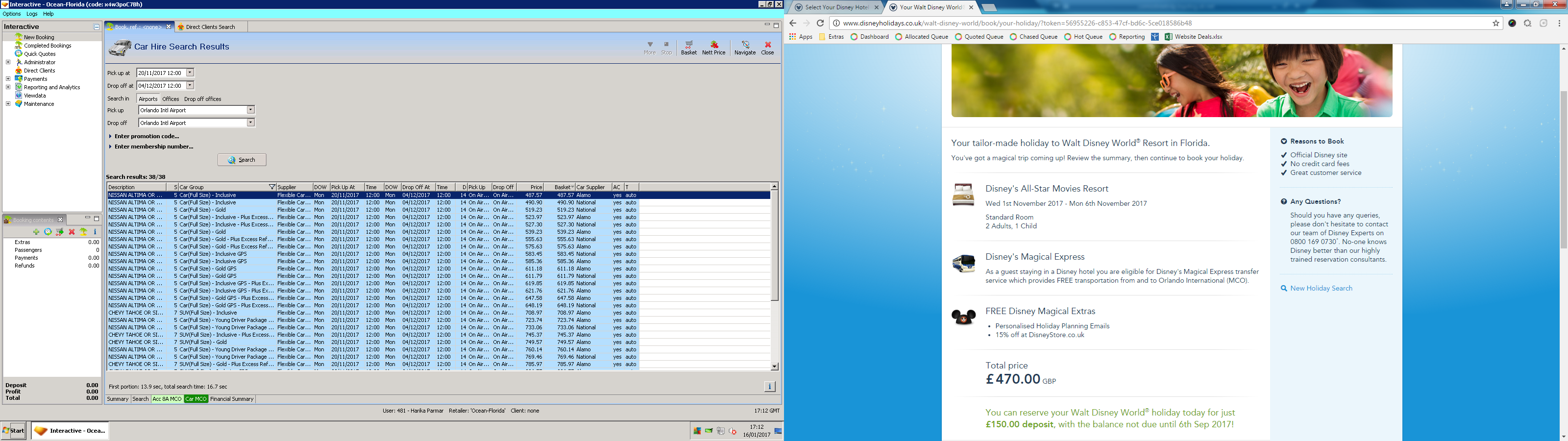Screen dimensions: 1568x441
Task: Switch to the Summary bottom tab
Action: click(x=118, y=399)
